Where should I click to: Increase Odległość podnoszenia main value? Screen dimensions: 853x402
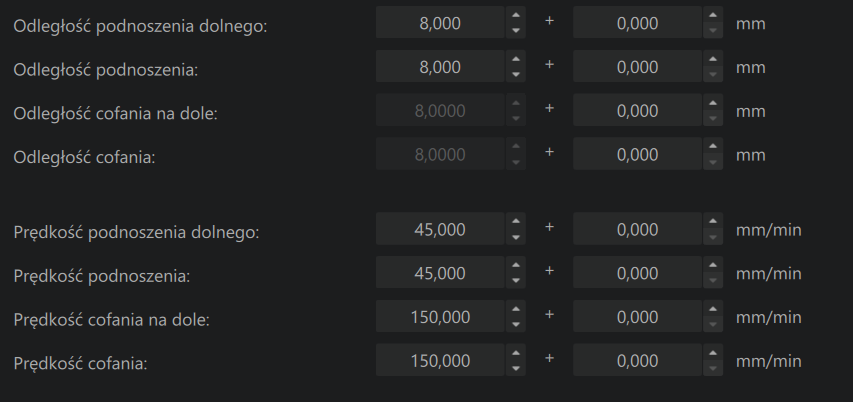[x=516, y=58]
